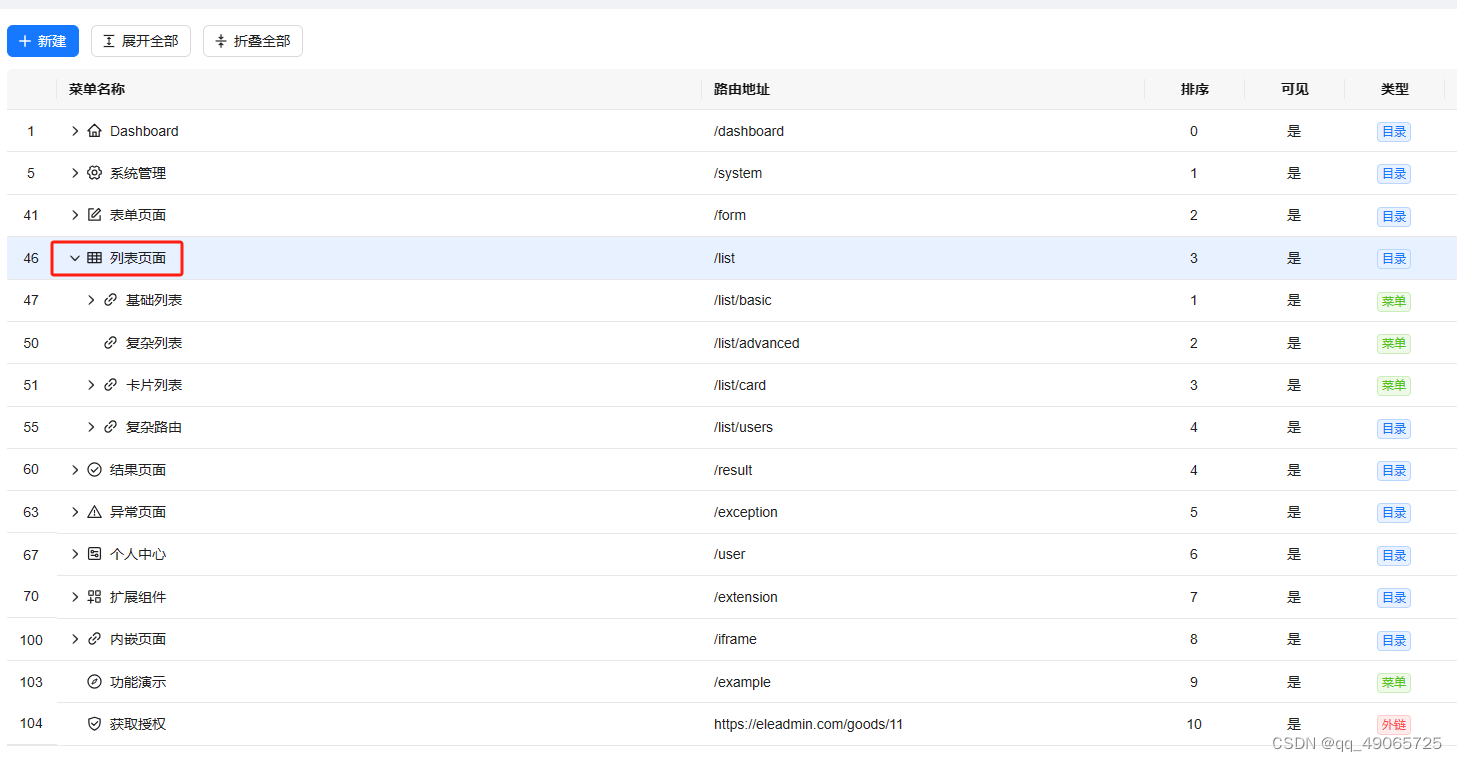Select the /list/users route text

pyautogui.click(x=744, y=427)
